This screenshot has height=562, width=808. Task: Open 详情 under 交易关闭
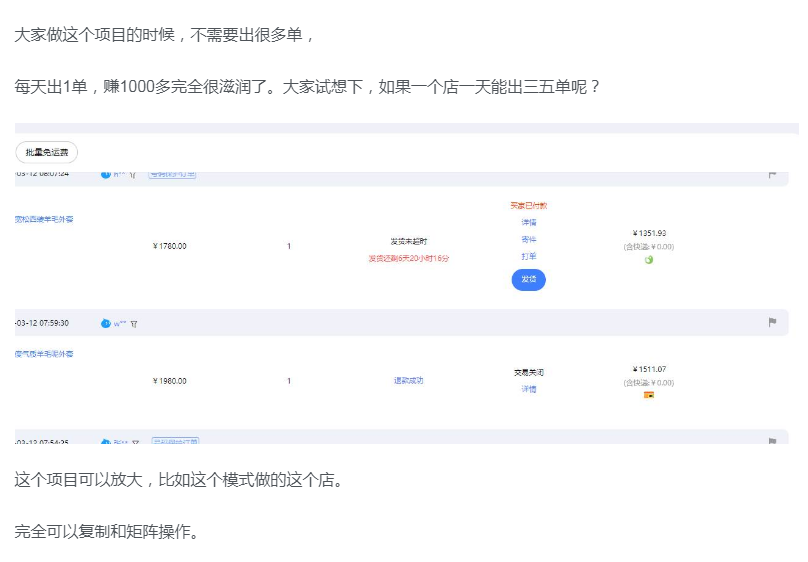[529, 389]
